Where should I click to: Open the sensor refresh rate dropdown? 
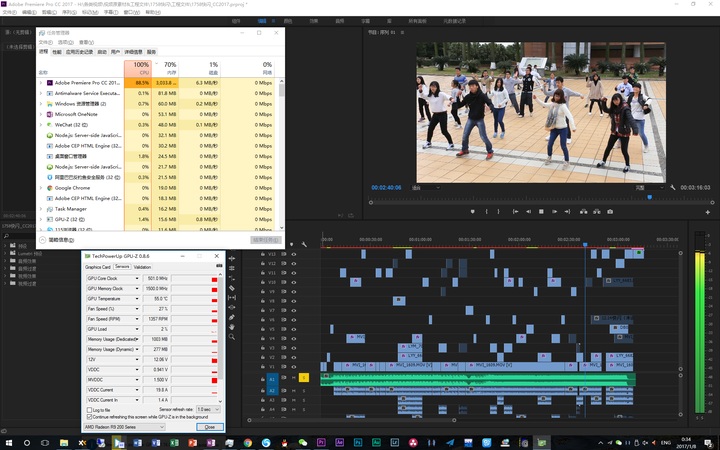pos(208,409)
